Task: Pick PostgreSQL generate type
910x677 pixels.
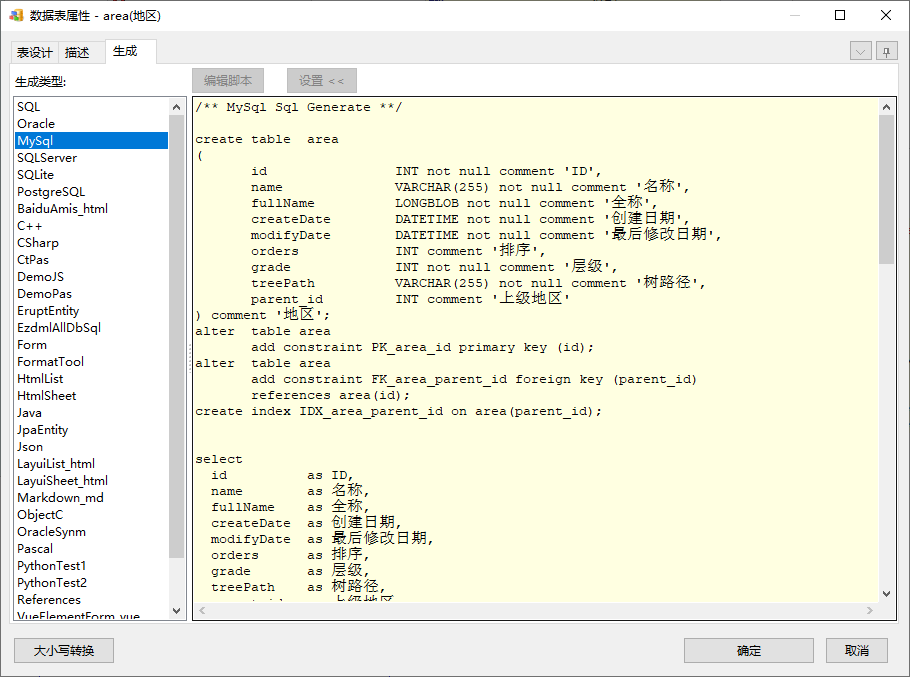Action: point(91,191)
